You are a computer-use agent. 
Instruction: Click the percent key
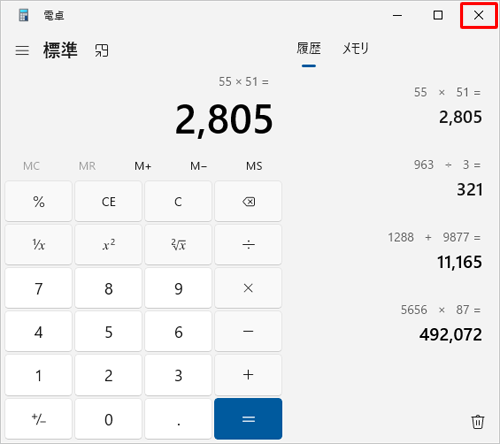click(x=39, y=201)
